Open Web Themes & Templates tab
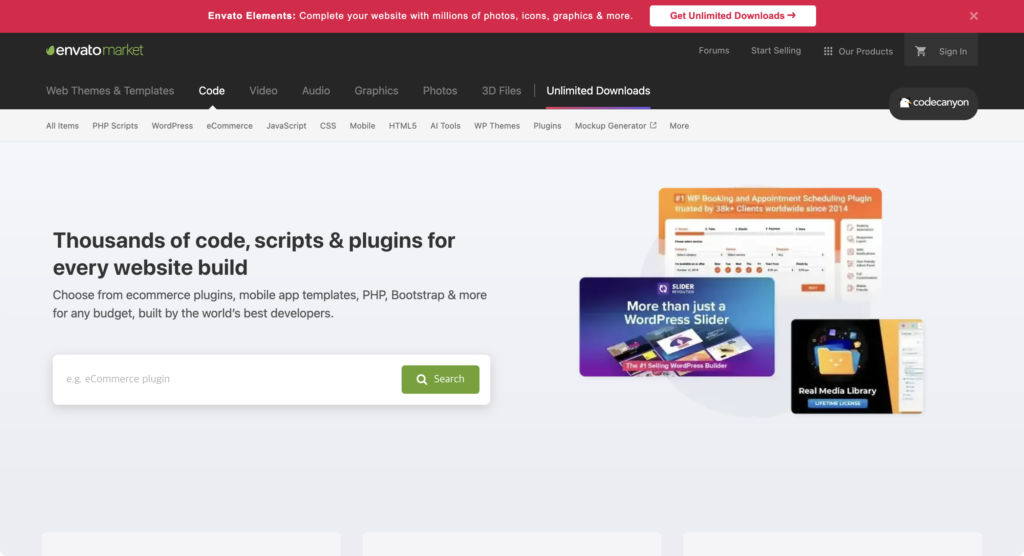 click(x=110, y=91)
